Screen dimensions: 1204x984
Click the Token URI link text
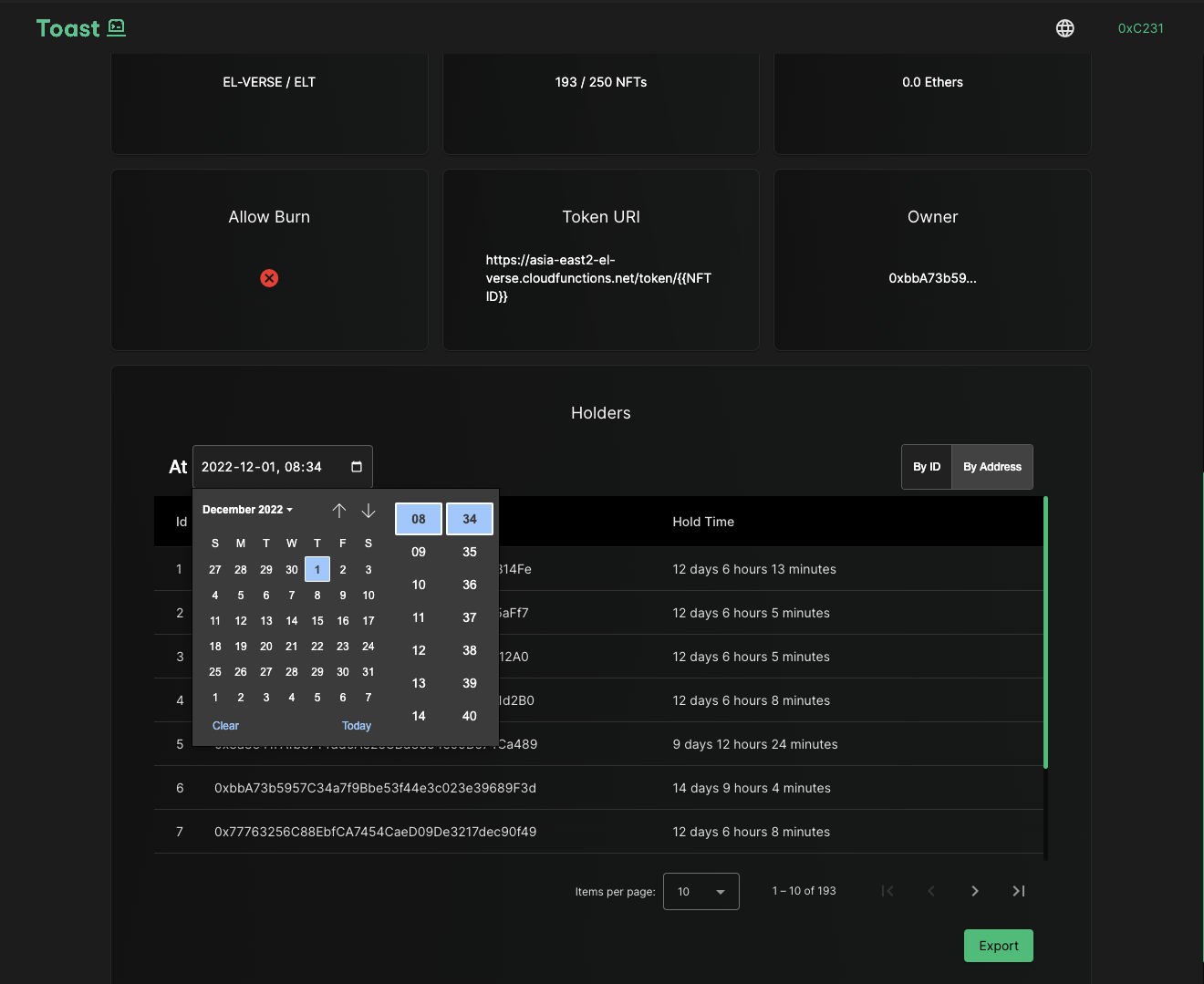(x=598, y=278)
